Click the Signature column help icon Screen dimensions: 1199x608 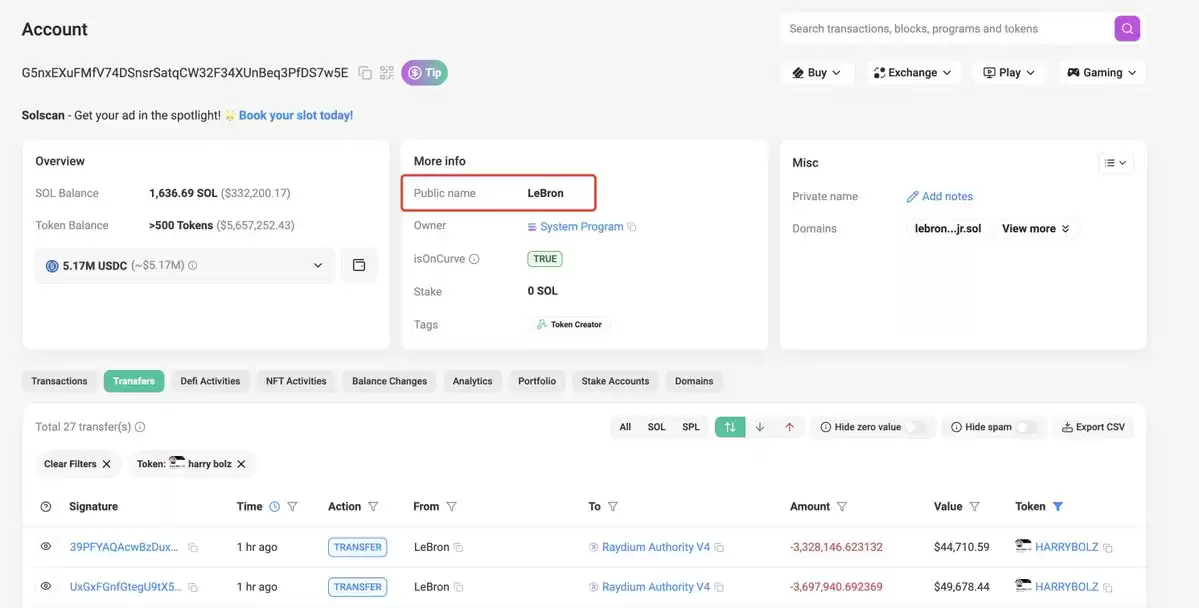coord(46,506)
